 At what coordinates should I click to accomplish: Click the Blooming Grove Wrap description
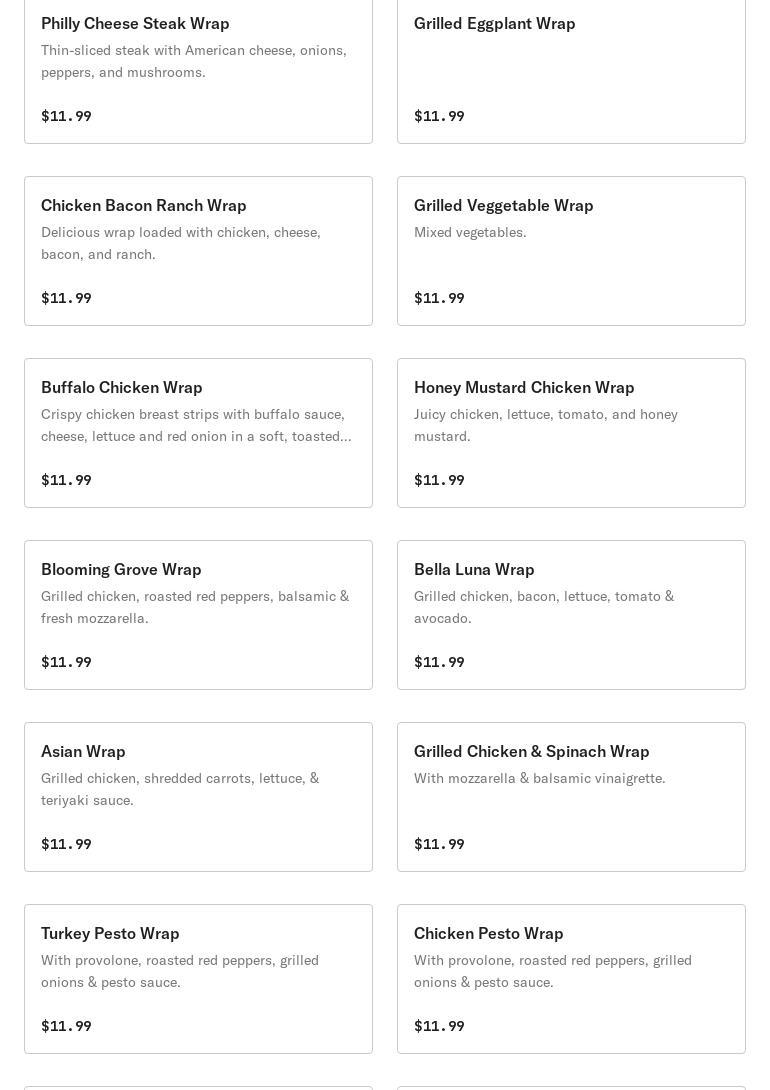click(x=195, y=607)
